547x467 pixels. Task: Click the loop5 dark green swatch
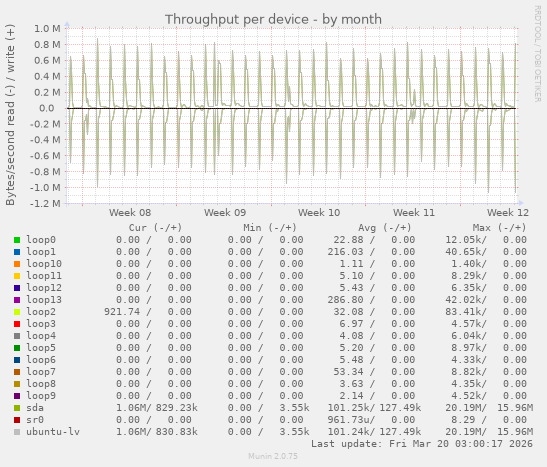[x=17, y=348]
